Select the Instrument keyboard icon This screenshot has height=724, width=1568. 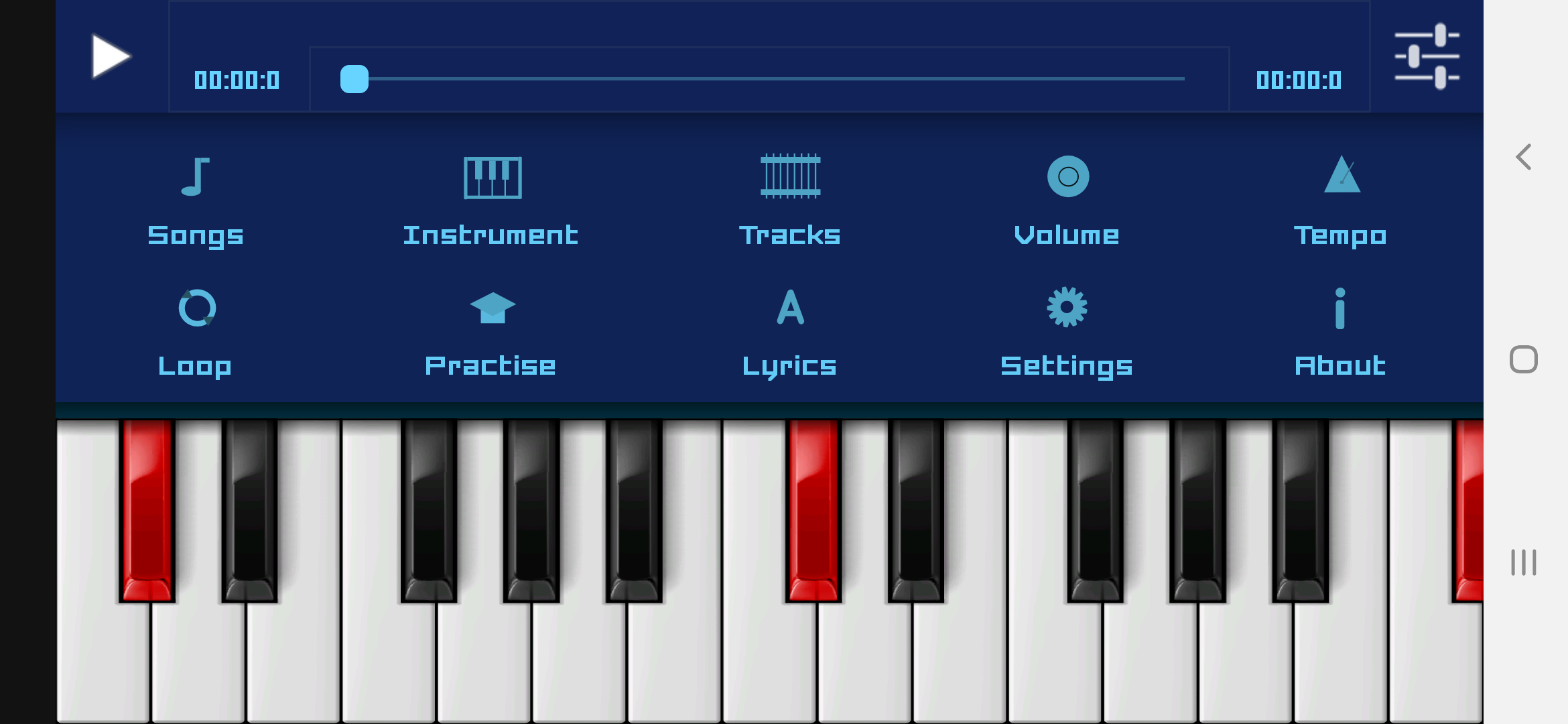click(x=493, y=178)
